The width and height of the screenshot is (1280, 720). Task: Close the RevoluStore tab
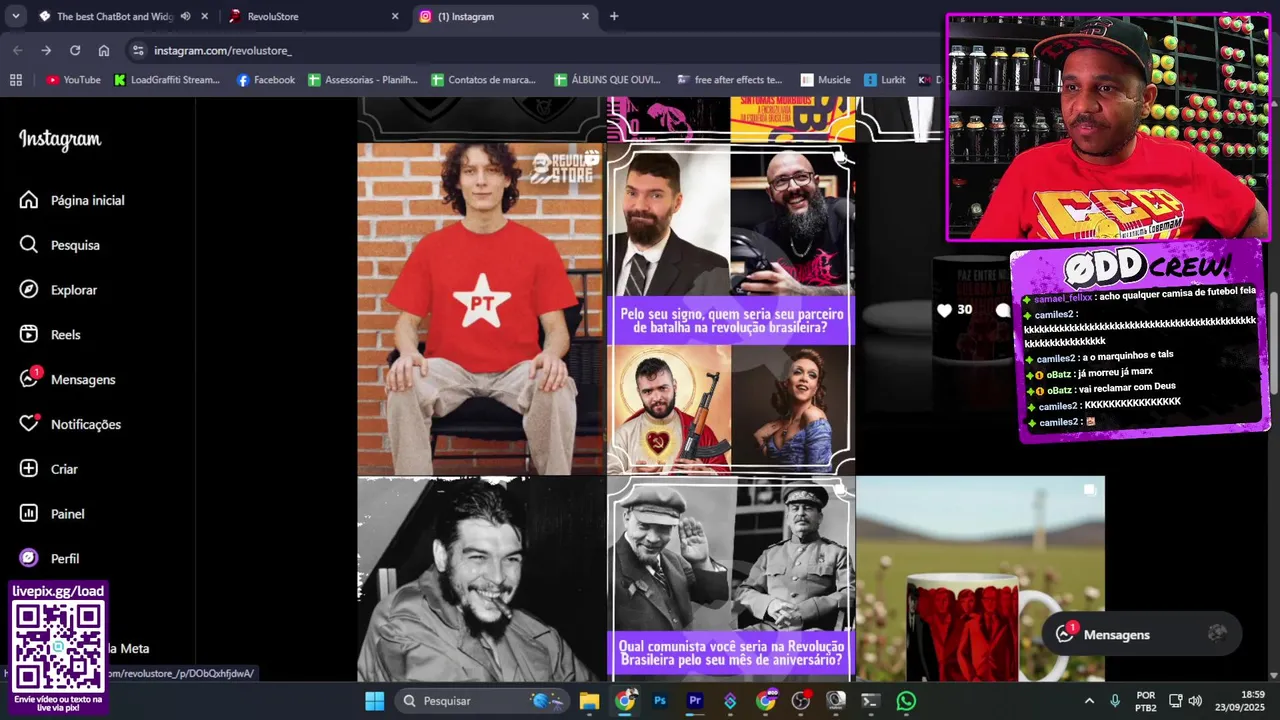click(x=395, y=16)
